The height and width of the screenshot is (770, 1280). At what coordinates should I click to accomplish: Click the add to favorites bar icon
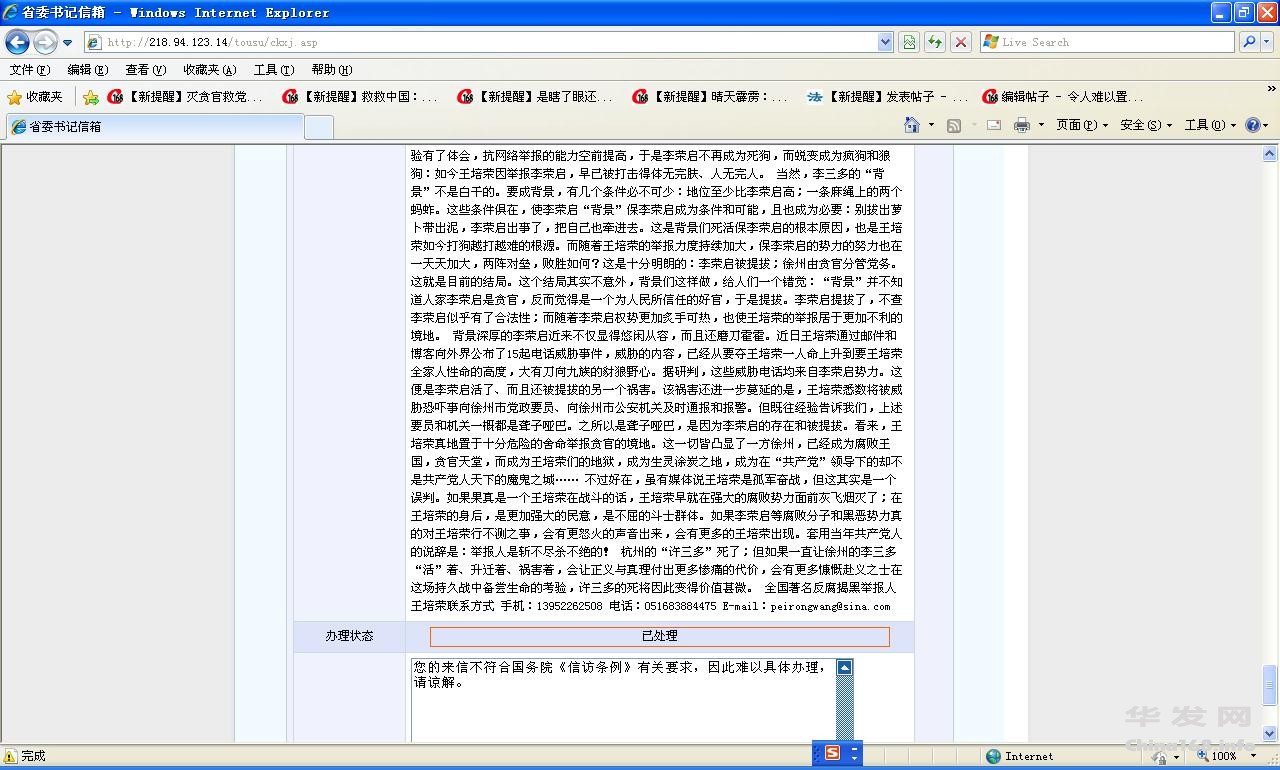coord(91,97)
